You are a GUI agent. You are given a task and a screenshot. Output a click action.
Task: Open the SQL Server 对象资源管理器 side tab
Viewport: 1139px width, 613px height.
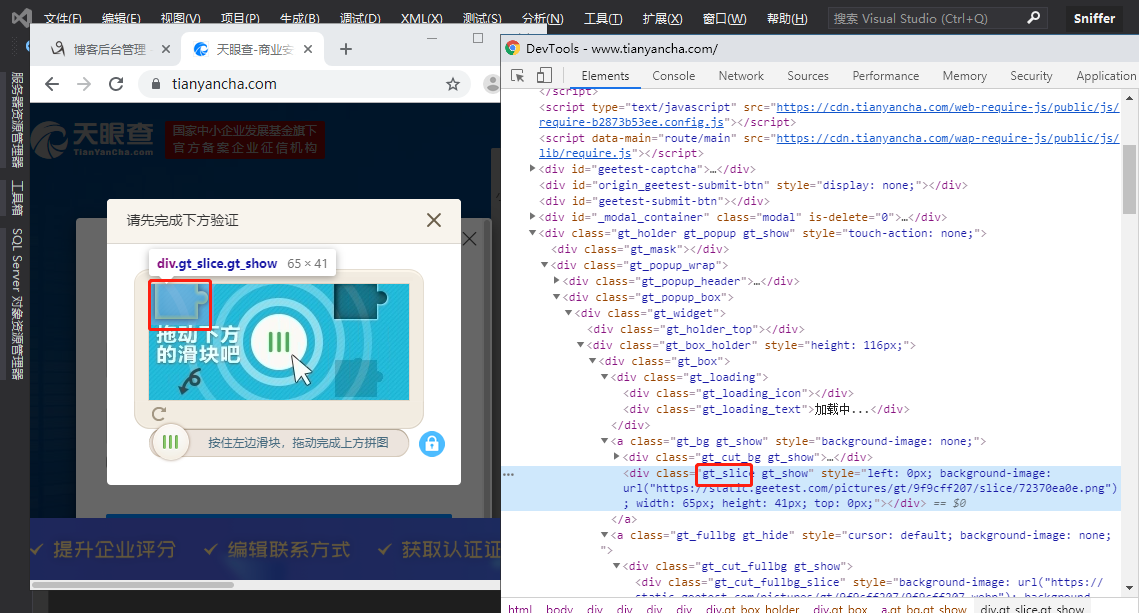coord(17,304)
